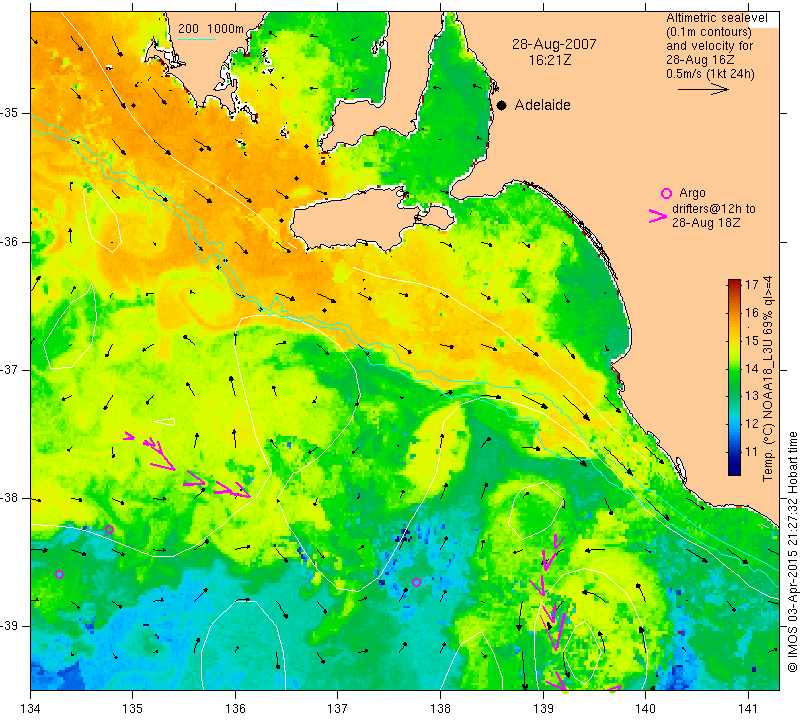The width and height of the screenshot is (800, 720).
Task: Click the date text '28-Aug-2007'
Action: (x=554, y=44)
